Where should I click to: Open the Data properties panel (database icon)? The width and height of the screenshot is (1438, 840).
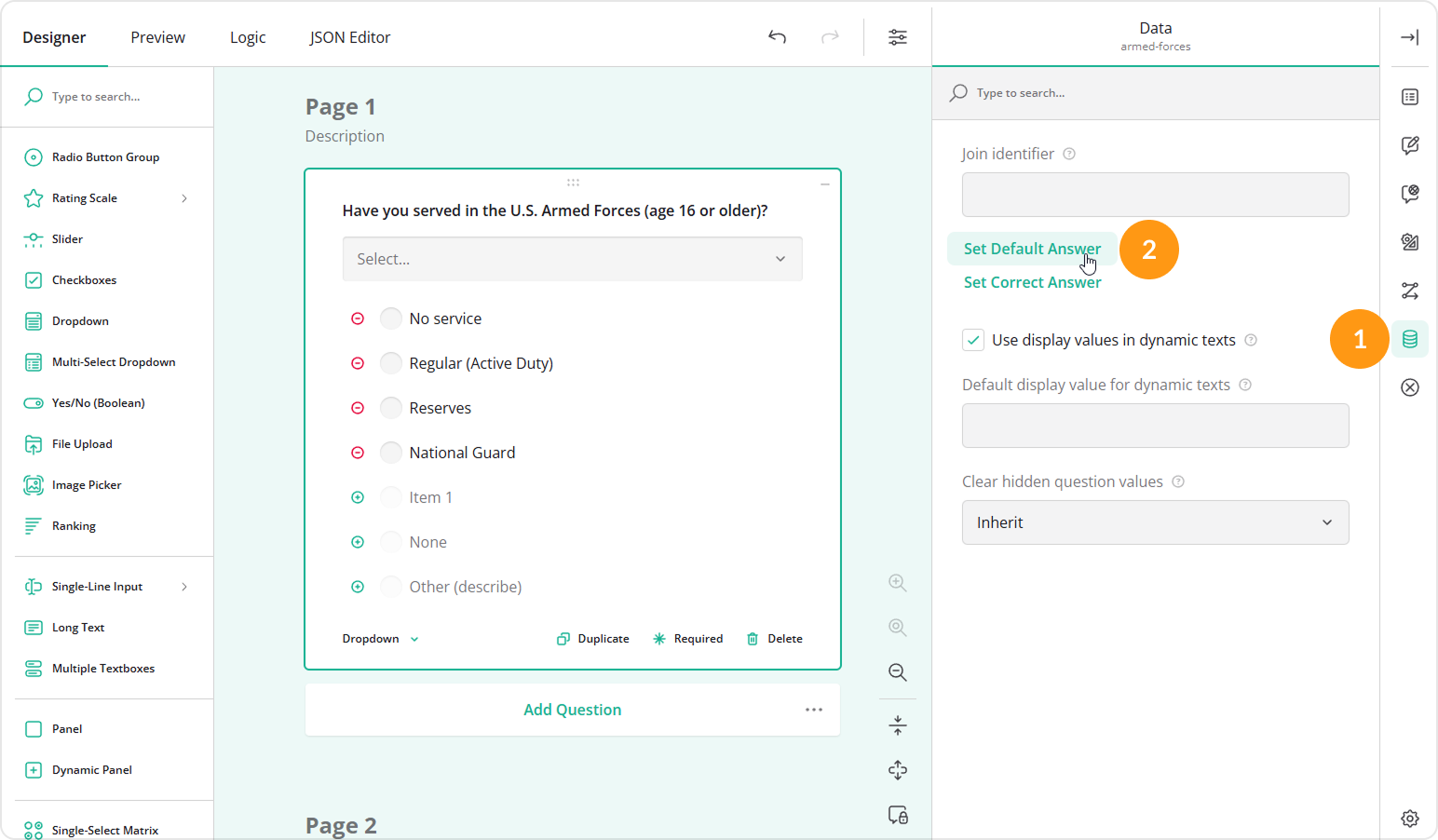[1410, 339]
